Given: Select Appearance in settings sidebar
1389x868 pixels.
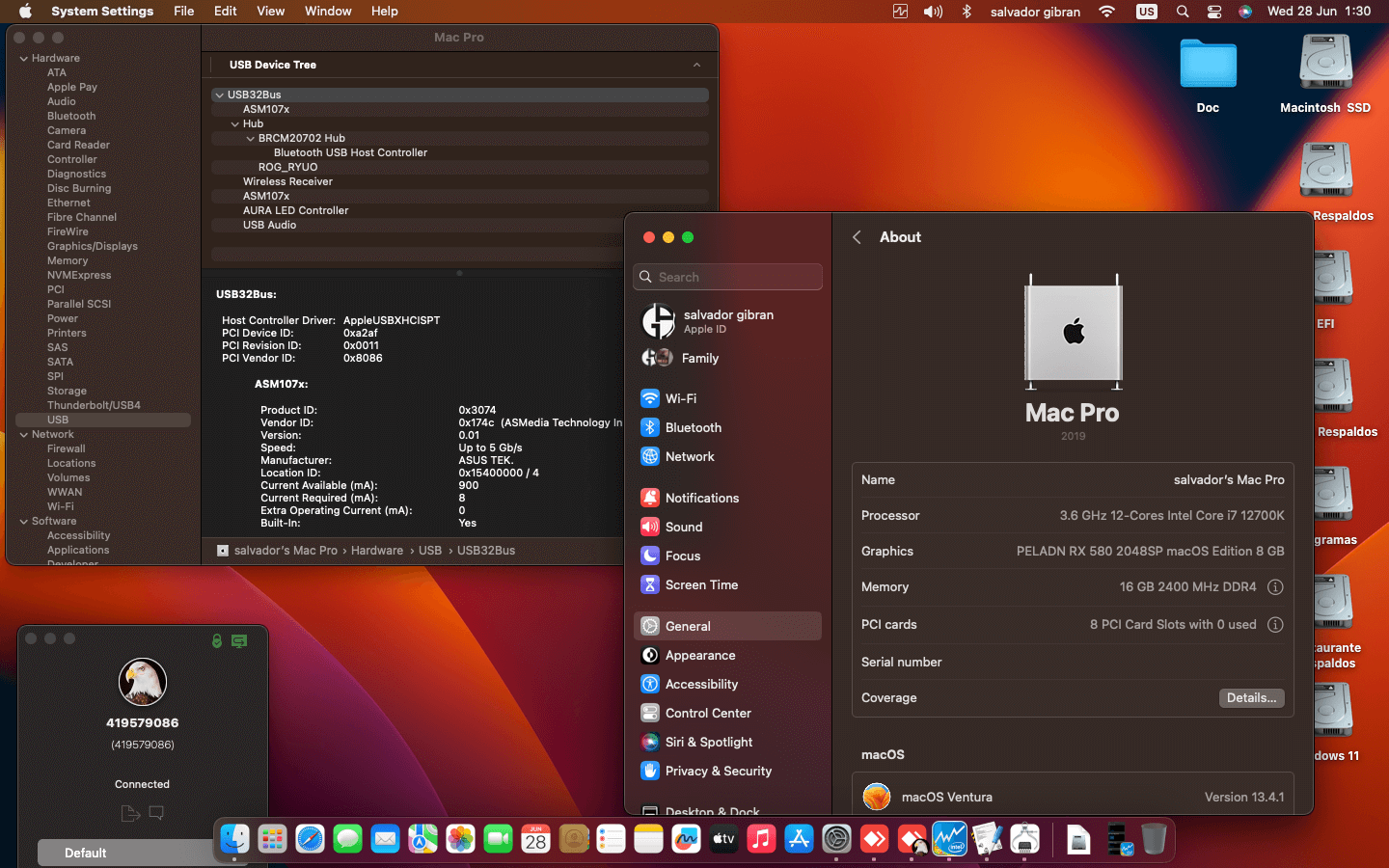Looking at the screenshot, I should pos(727,655).
